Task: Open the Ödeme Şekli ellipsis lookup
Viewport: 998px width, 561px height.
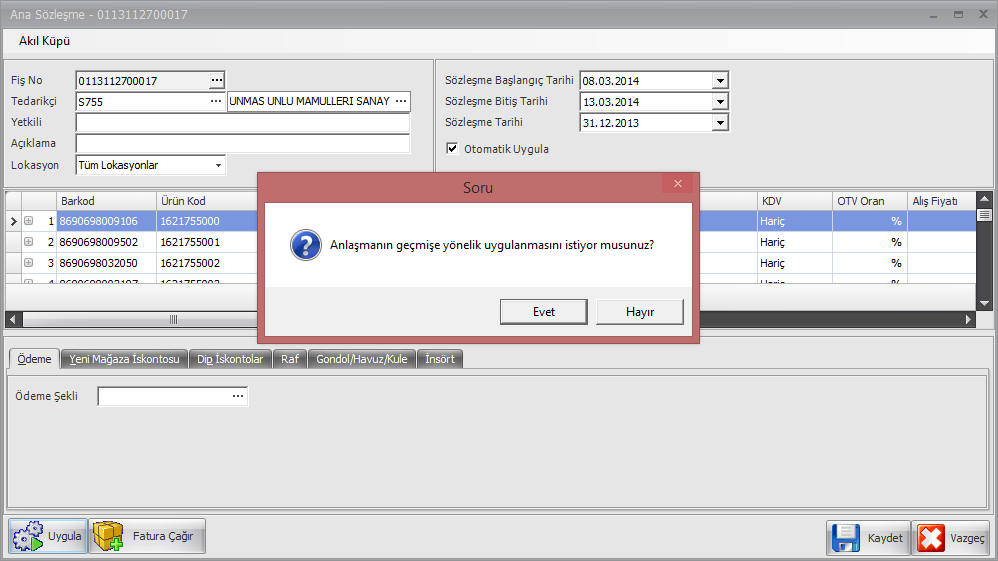Action: 238,396
